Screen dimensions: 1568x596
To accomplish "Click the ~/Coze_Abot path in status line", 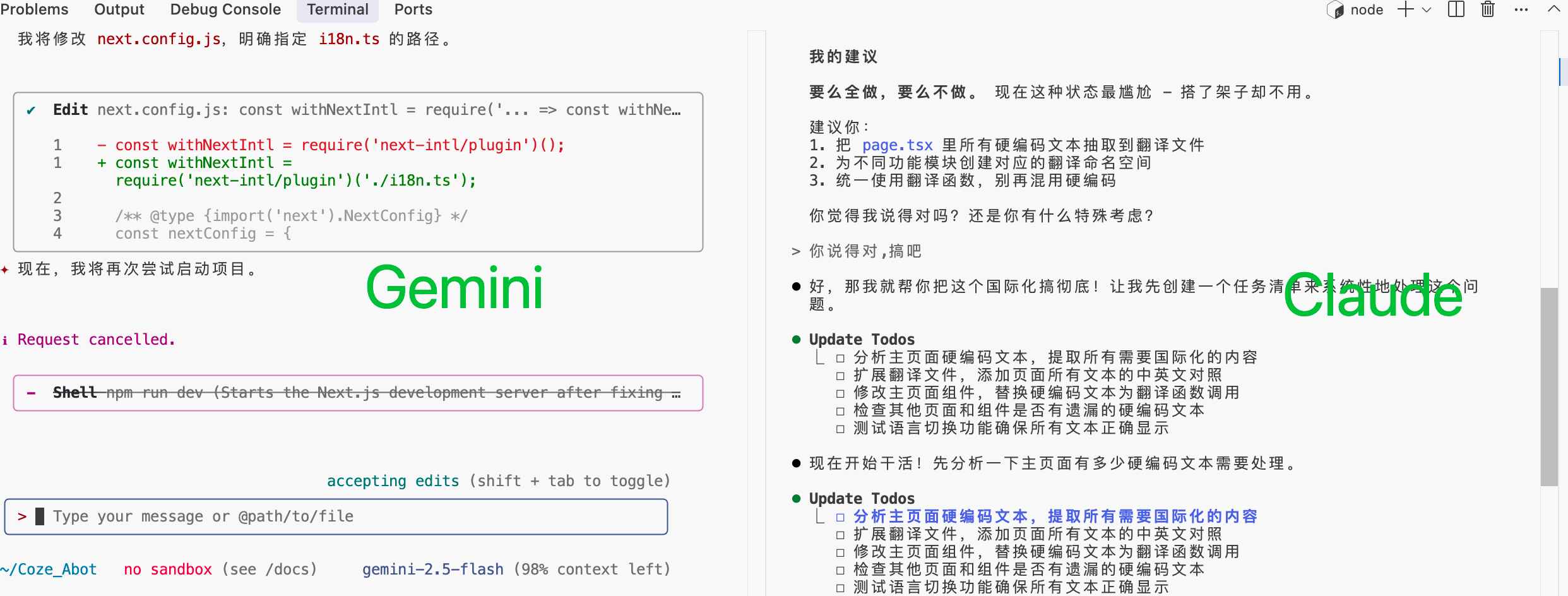I will point(49,569).
